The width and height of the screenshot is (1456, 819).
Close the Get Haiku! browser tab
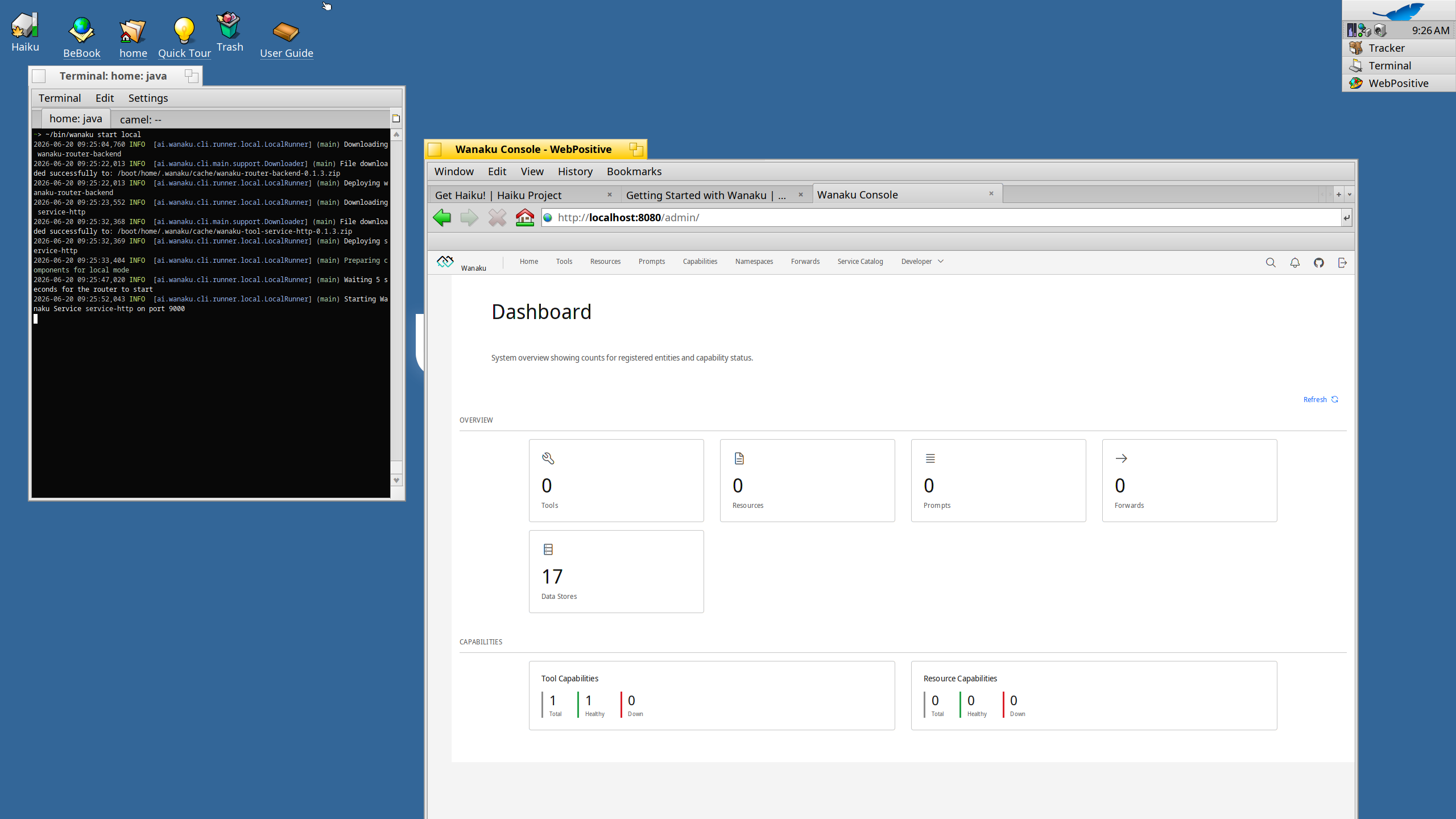pos(610,195)
